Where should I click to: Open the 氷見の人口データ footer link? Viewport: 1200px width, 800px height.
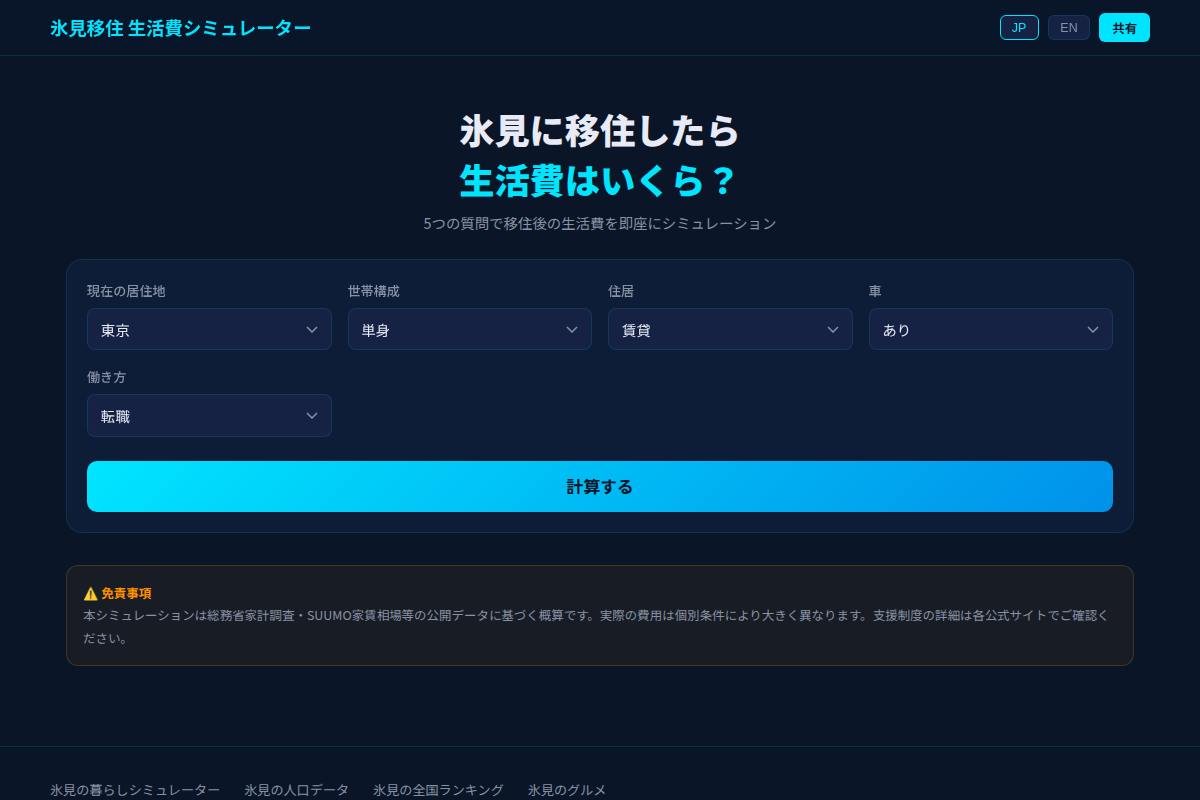coord(295,789)
